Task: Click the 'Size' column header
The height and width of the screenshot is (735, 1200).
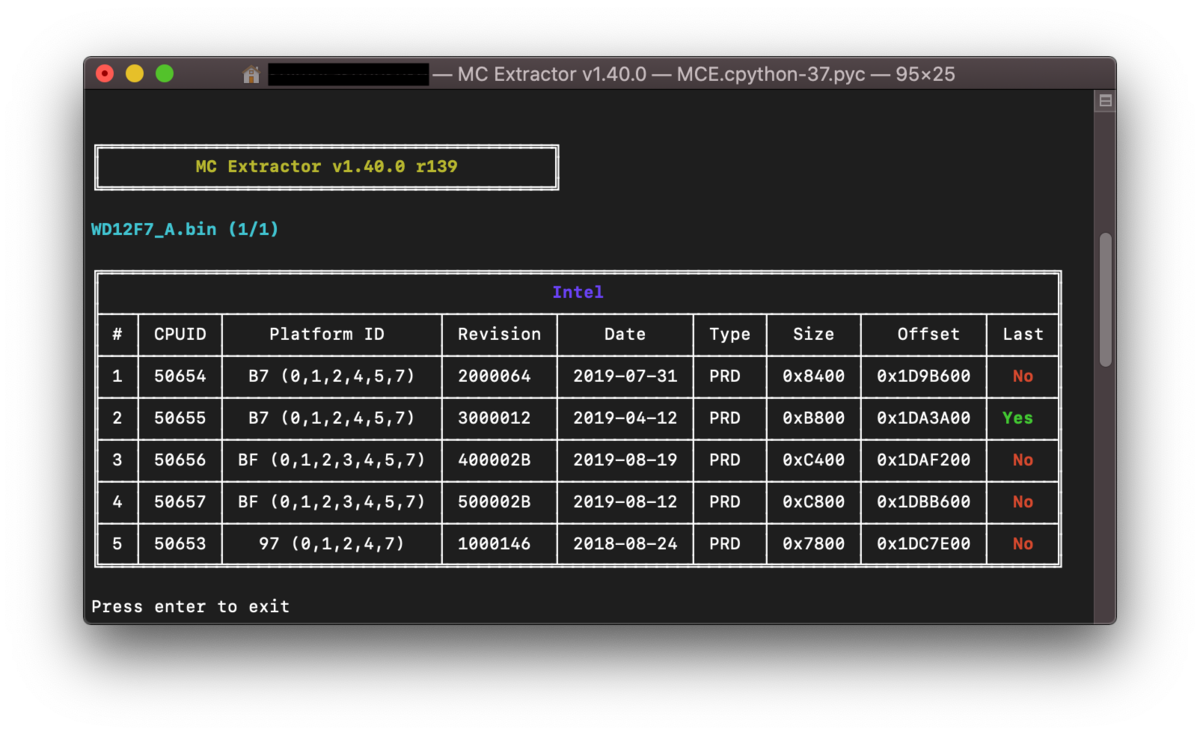Action: [x=814, y=334]
